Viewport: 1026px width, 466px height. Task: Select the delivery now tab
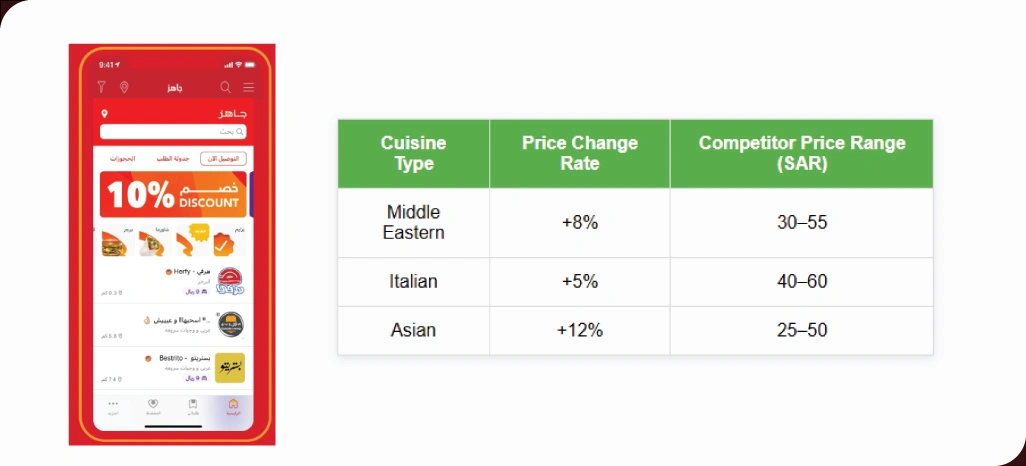click(x=224, y=159)
